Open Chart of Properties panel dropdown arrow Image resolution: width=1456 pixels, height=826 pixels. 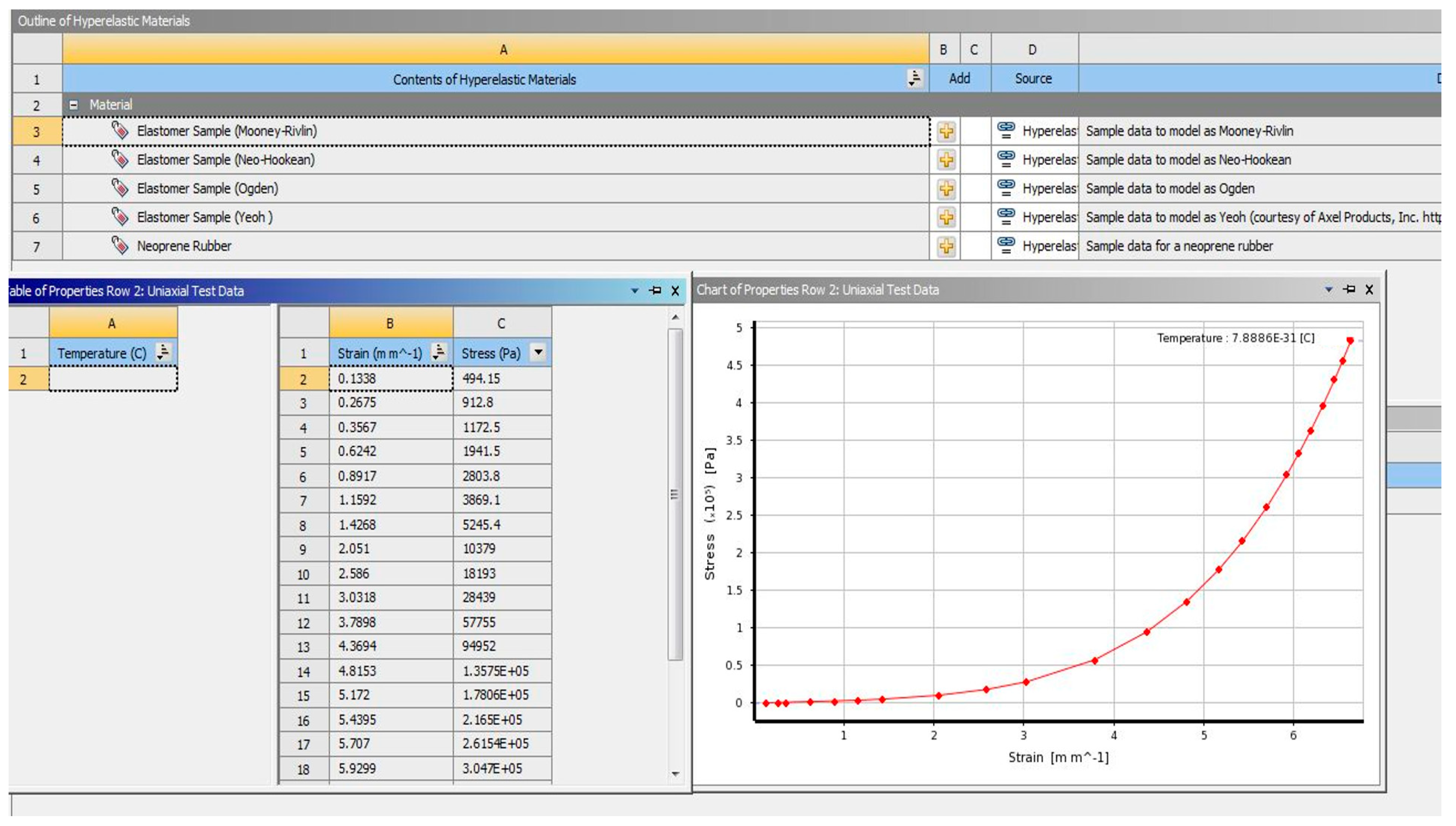1329,290
